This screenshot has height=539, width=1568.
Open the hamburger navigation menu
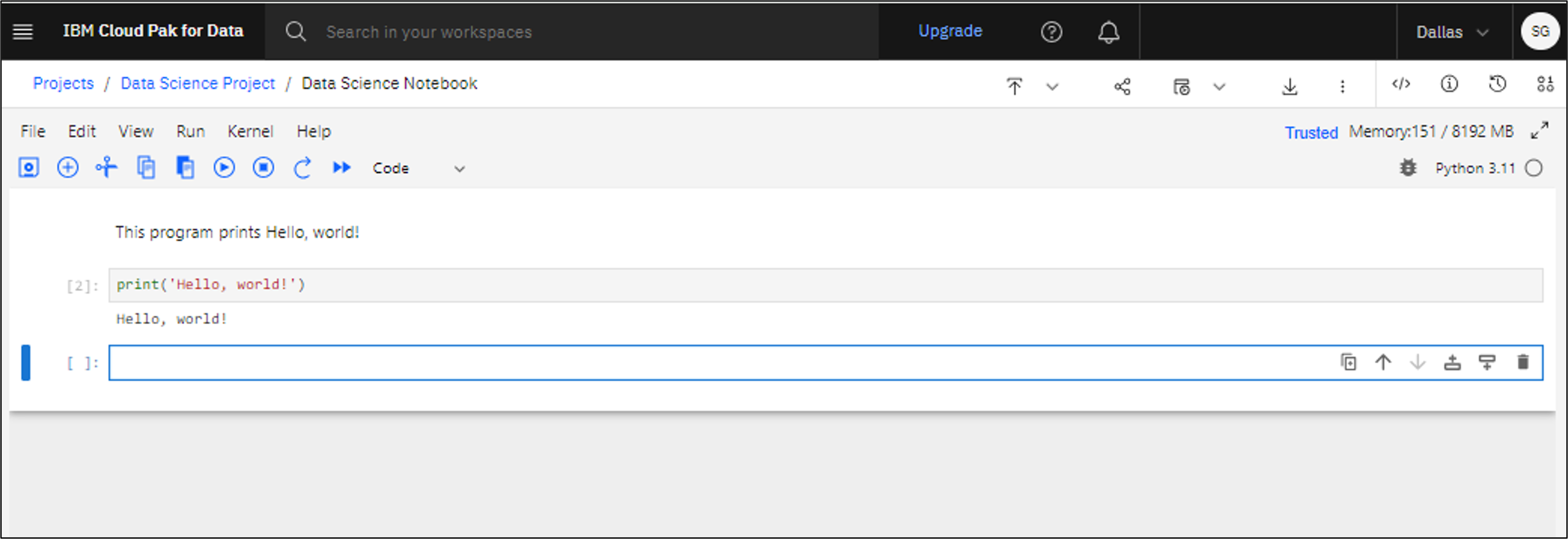[x=23, y=31]
